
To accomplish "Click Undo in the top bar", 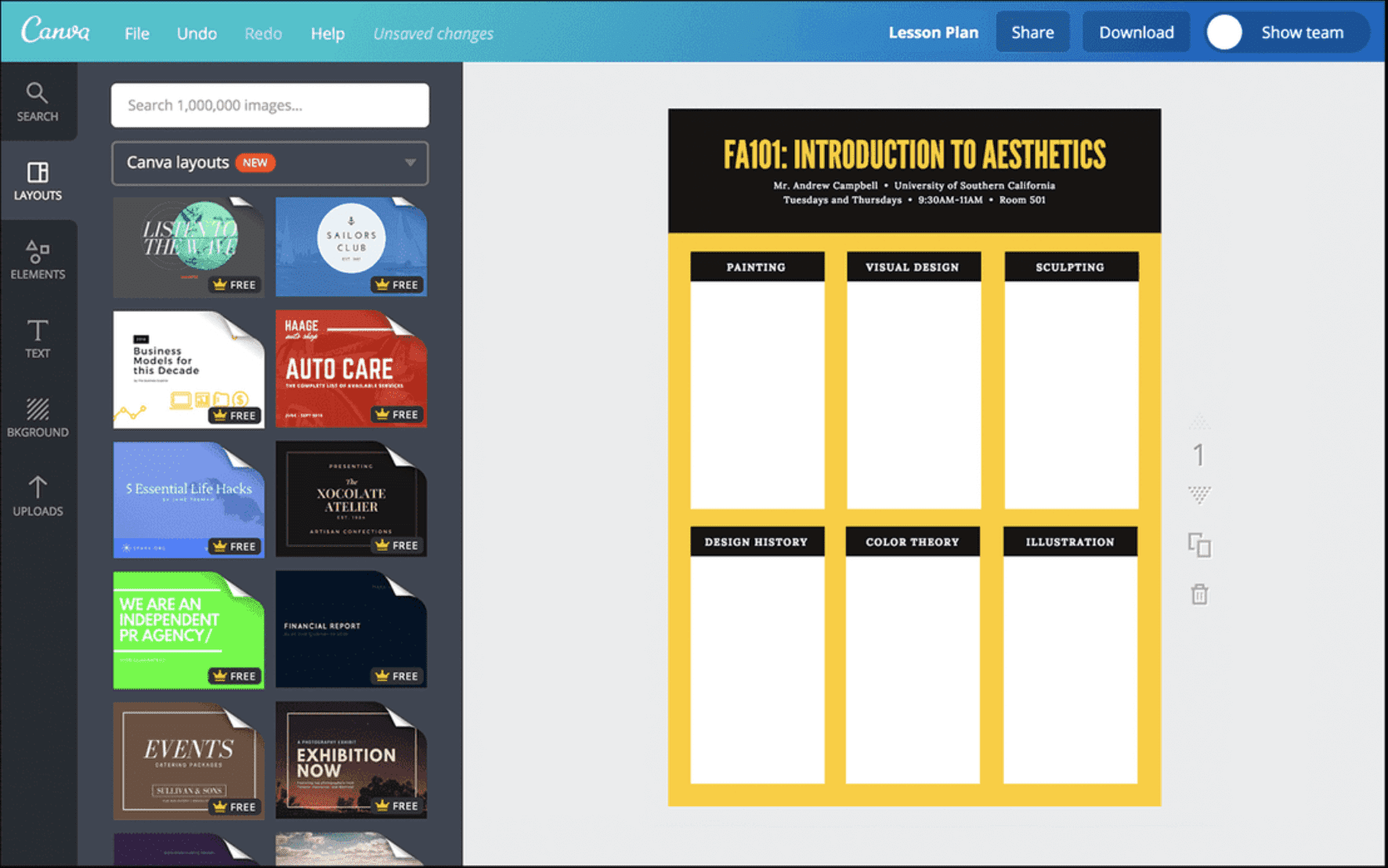I will [x=197, y=34].
